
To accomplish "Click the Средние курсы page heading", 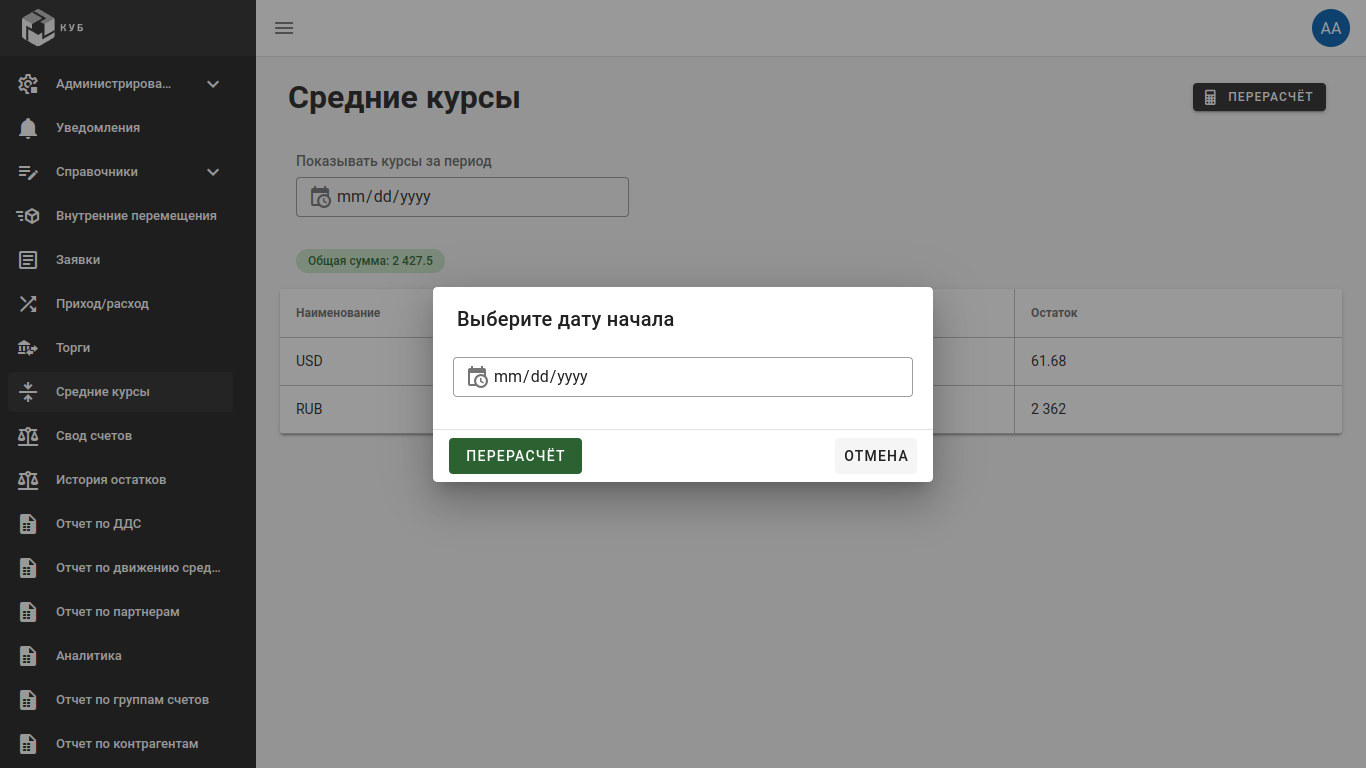I will pyautogui.click(x=404, y=98).
